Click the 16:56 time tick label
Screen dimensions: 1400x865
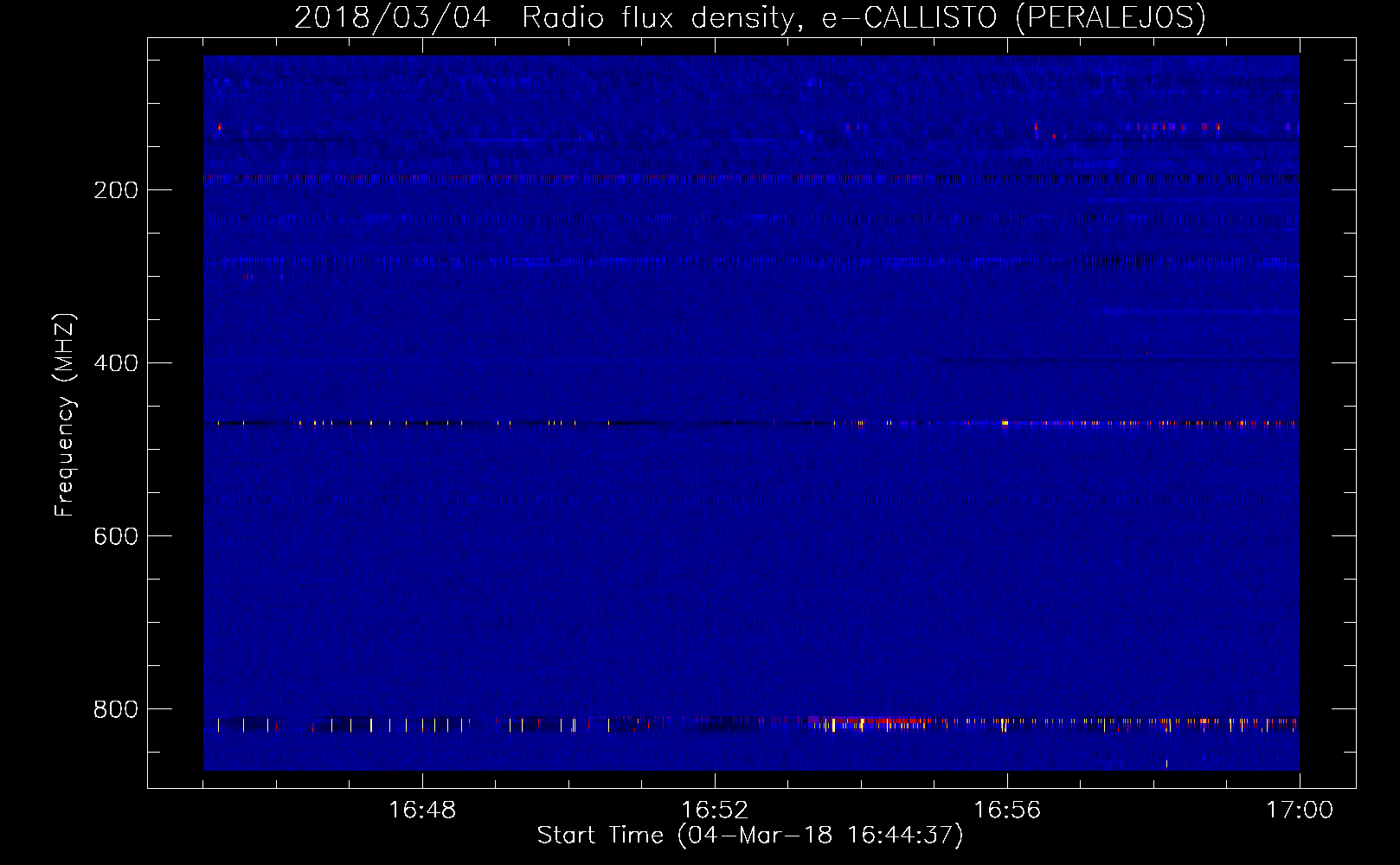point(1007,811)
